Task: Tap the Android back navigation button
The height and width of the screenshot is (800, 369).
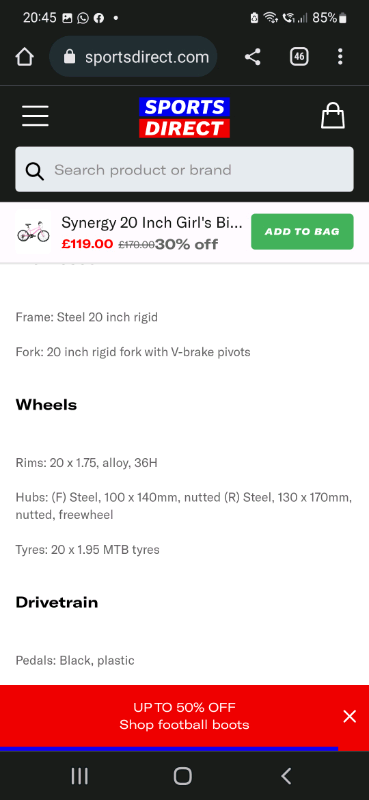Action: point(286,776)
